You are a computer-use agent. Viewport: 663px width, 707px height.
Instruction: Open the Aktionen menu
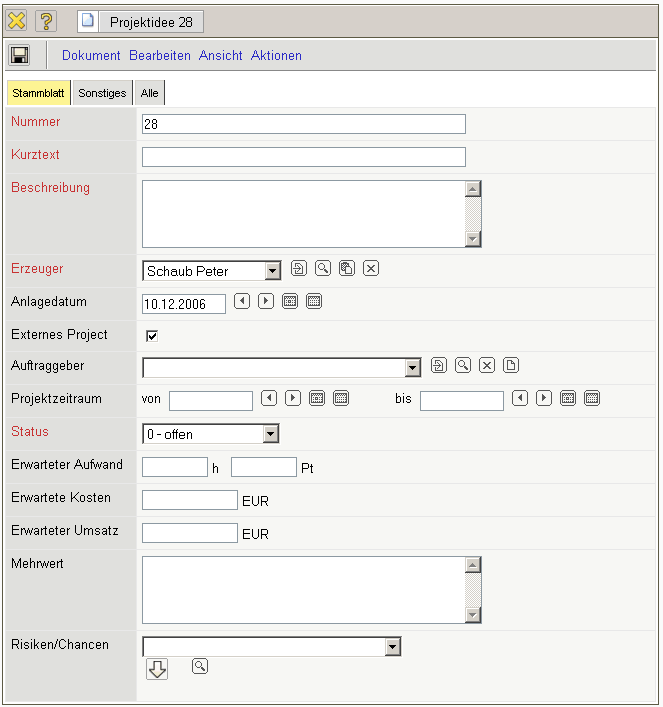tap(276, 56)
